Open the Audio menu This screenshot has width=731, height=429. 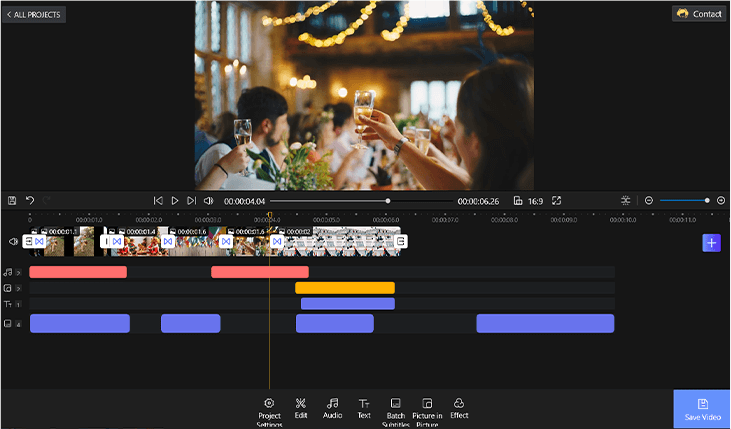332,408
